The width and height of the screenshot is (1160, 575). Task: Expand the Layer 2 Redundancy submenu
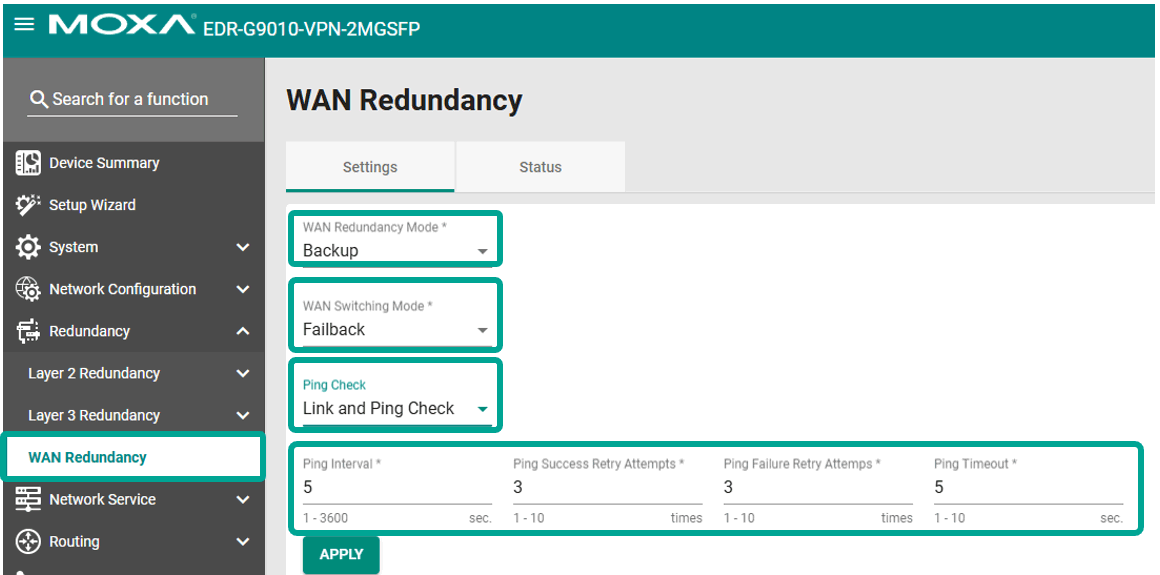(x=243, y=373)
